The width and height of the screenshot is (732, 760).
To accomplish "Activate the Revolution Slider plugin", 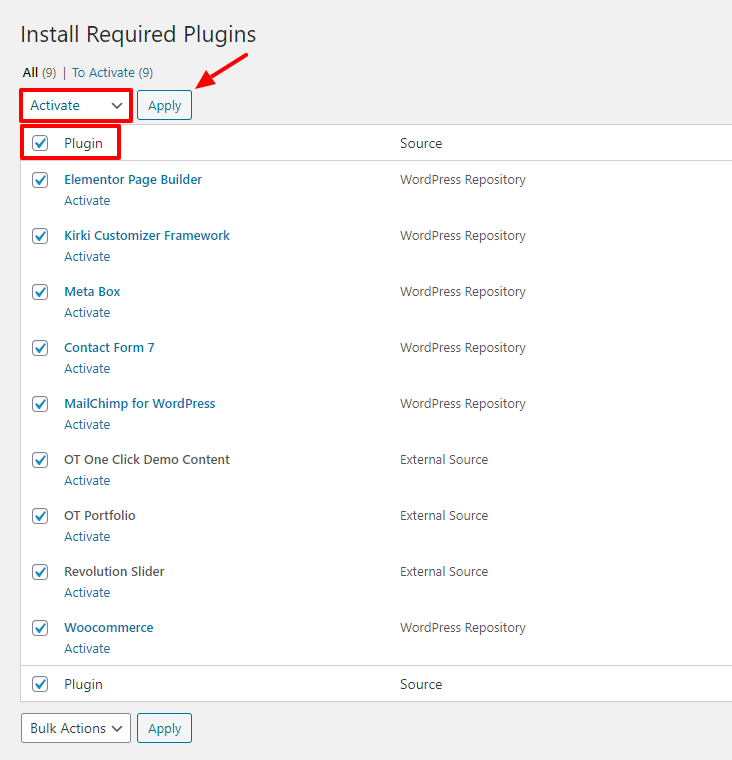I will pyautogui.click(x=87, y=592).
